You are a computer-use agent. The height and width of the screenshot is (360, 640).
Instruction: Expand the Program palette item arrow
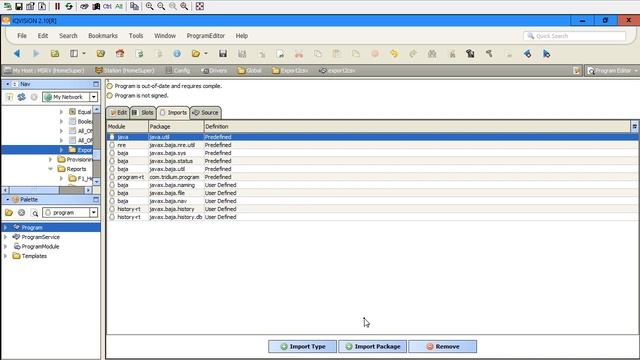5,227
